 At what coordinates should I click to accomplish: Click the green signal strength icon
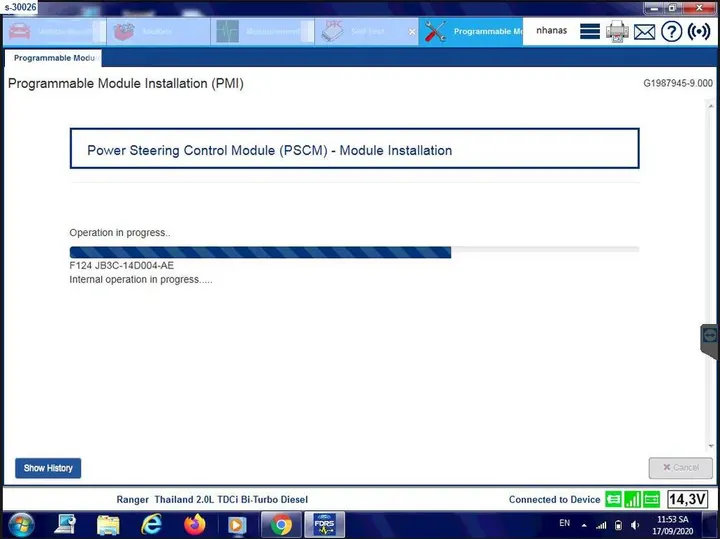632,499
